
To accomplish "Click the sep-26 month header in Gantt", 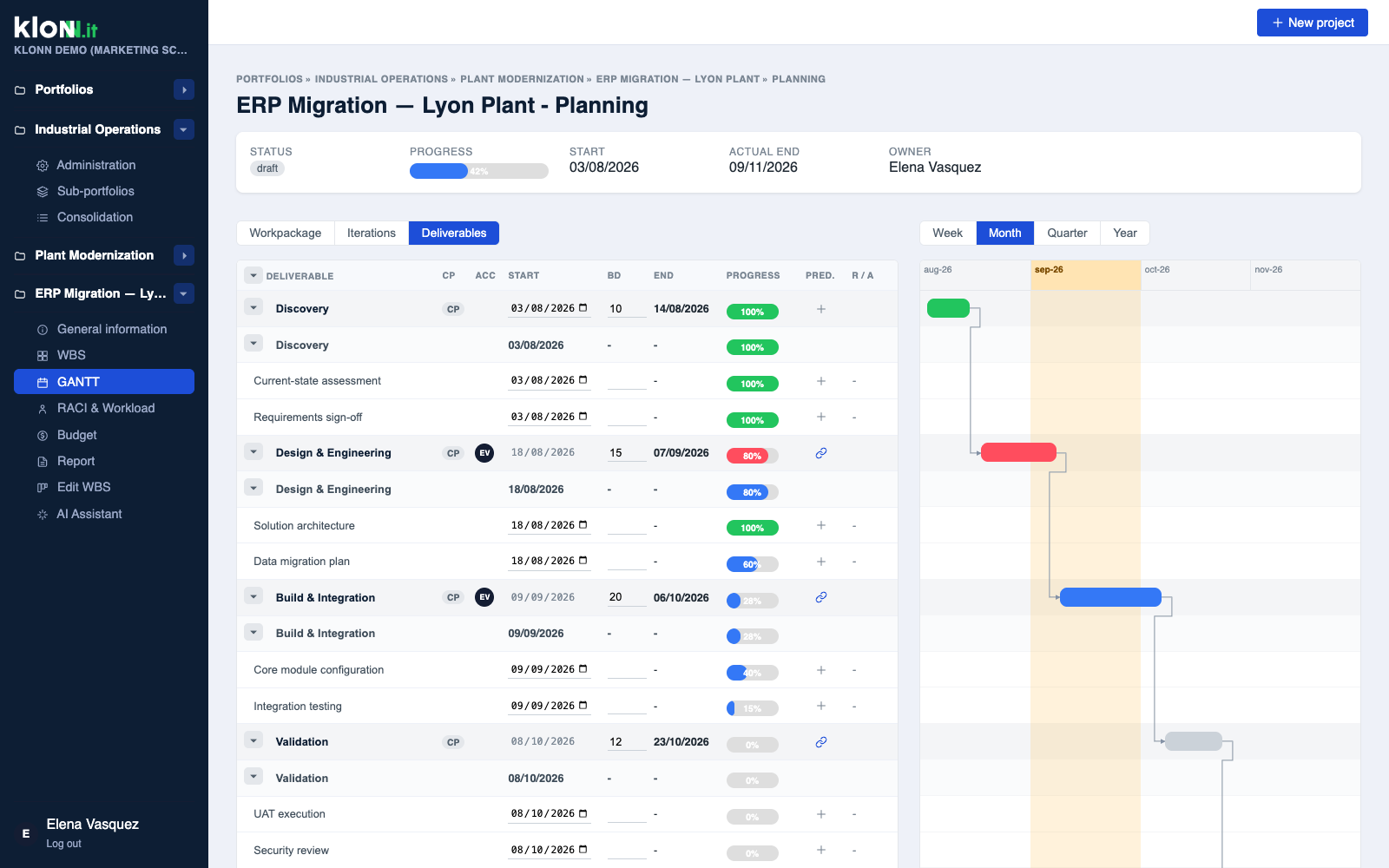I will coord(1086,274).
